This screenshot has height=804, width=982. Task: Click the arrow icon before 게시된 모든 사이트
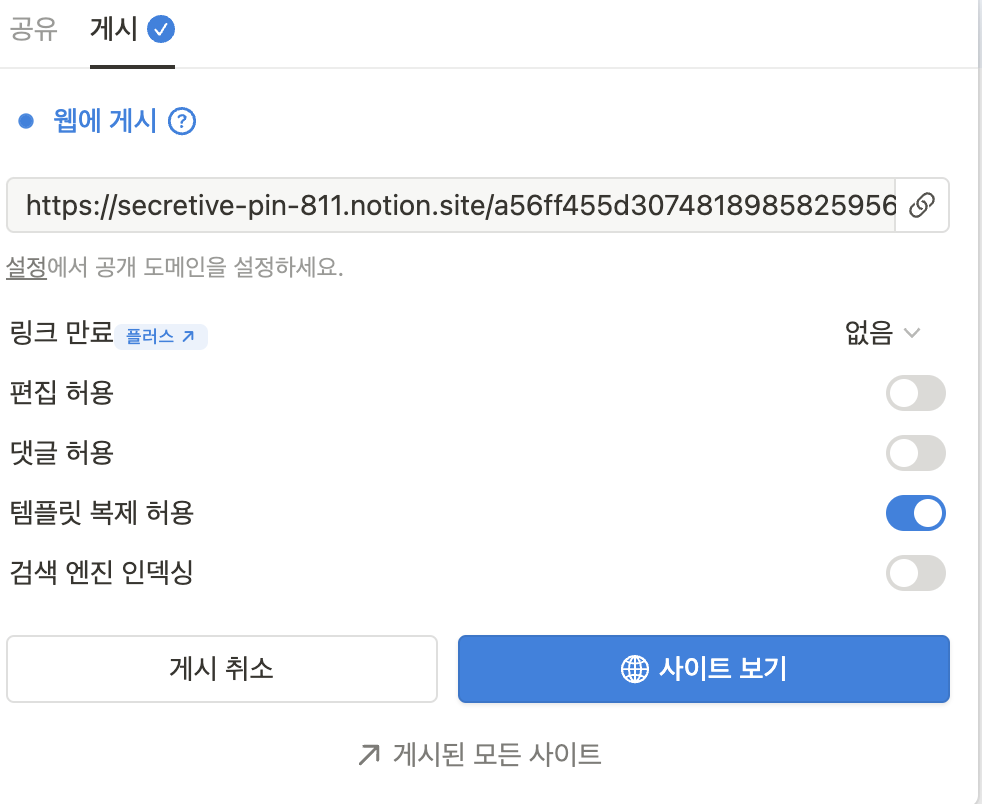(369, 755)
